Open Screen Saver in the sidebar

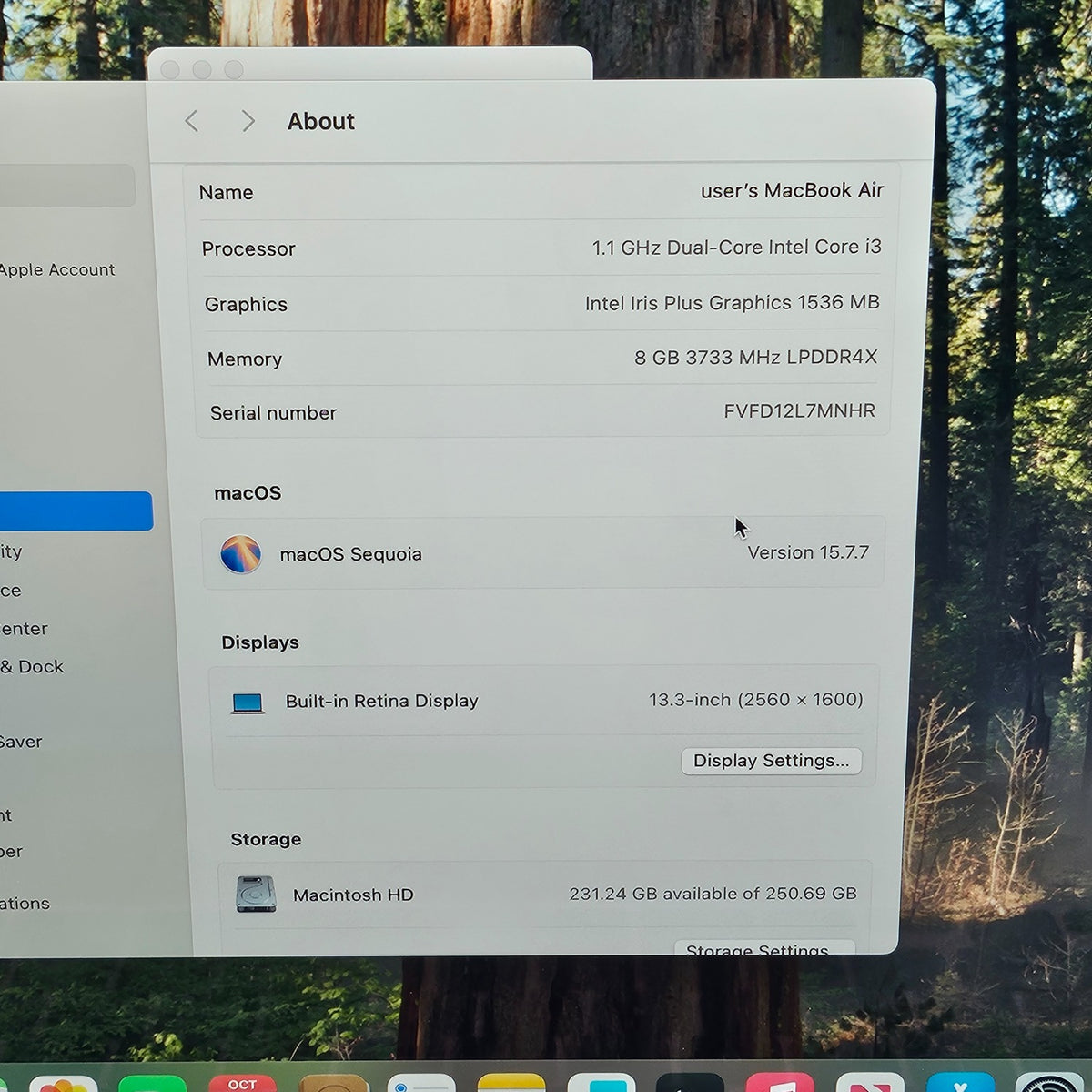click(22, 742)
